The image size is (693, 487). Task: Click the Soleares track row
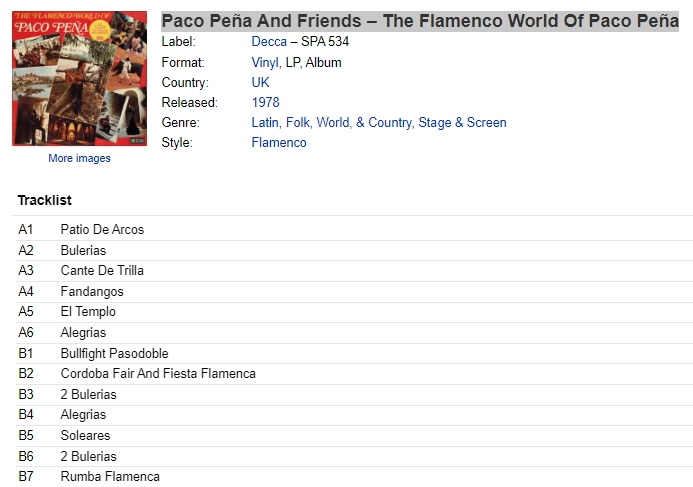point(354,436)
